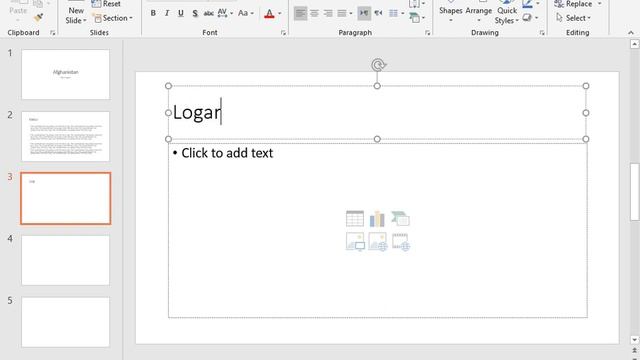
Task: Apply the red font color
Action: 269,13
